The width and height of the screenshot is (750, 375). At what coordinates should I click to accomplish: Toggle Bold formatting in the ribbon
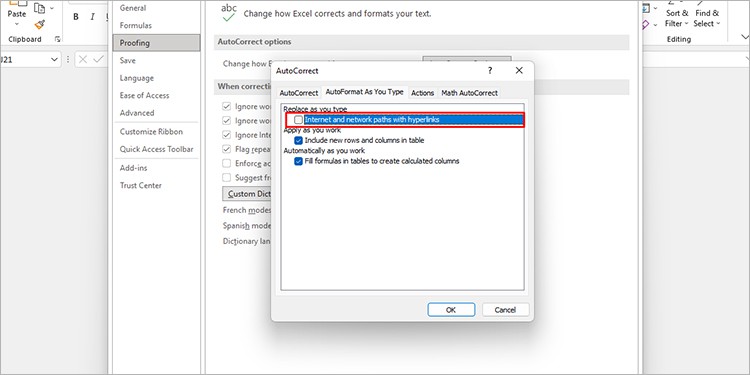point(76,17)
